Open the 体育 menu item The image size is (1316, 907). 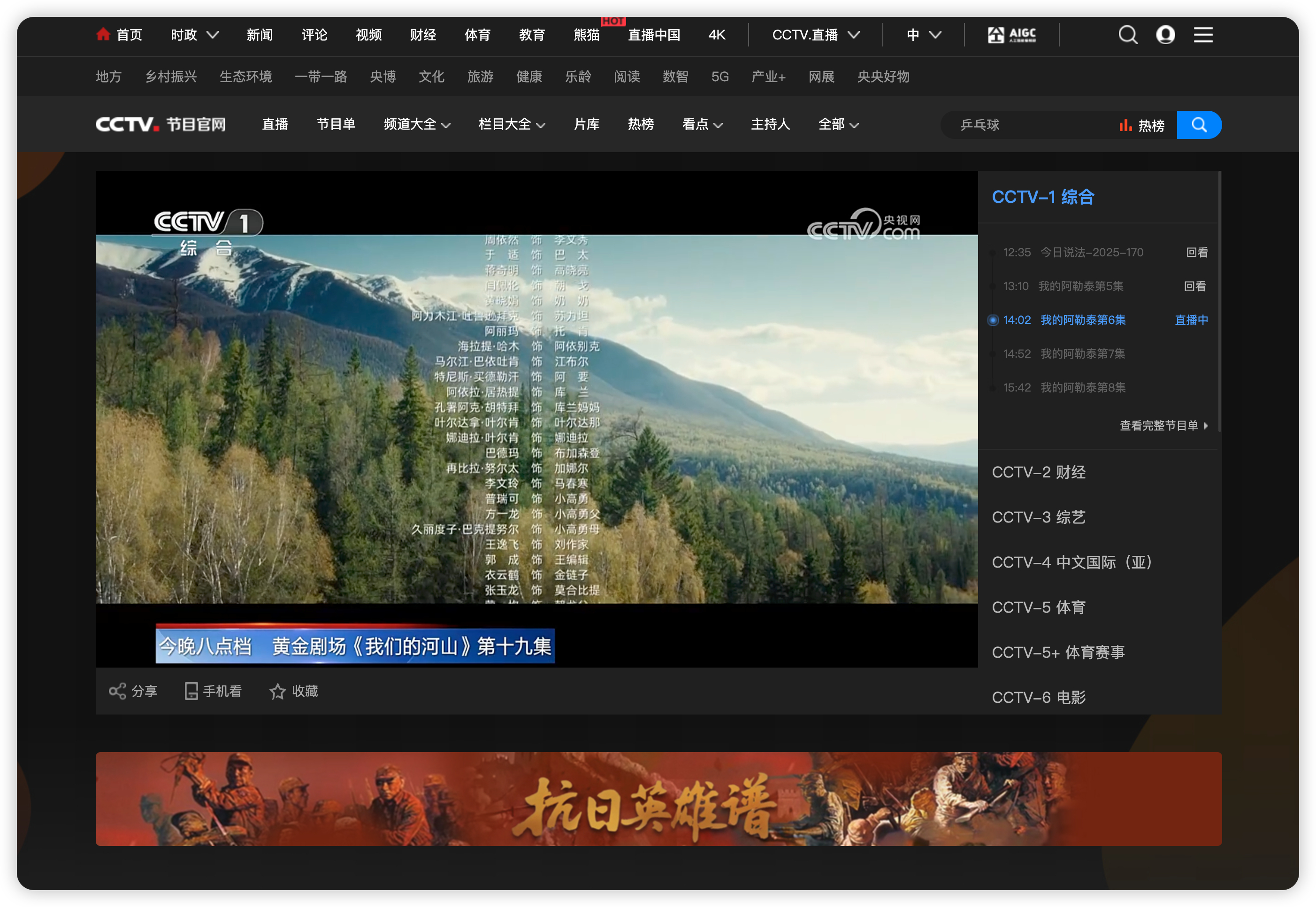[x=477, y=35]
